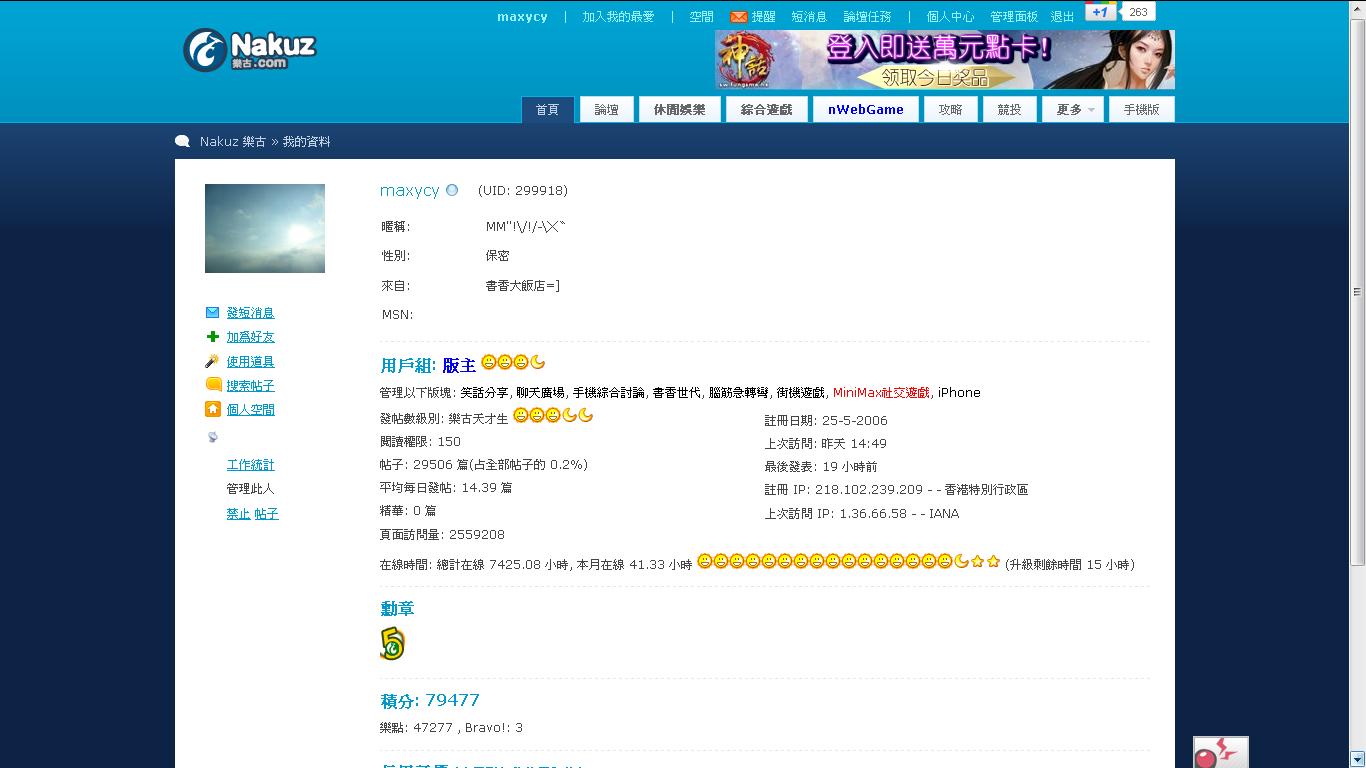Switch to the nWebGame tab
Viewport: 1366px width, 768px height.
[866, 109]
